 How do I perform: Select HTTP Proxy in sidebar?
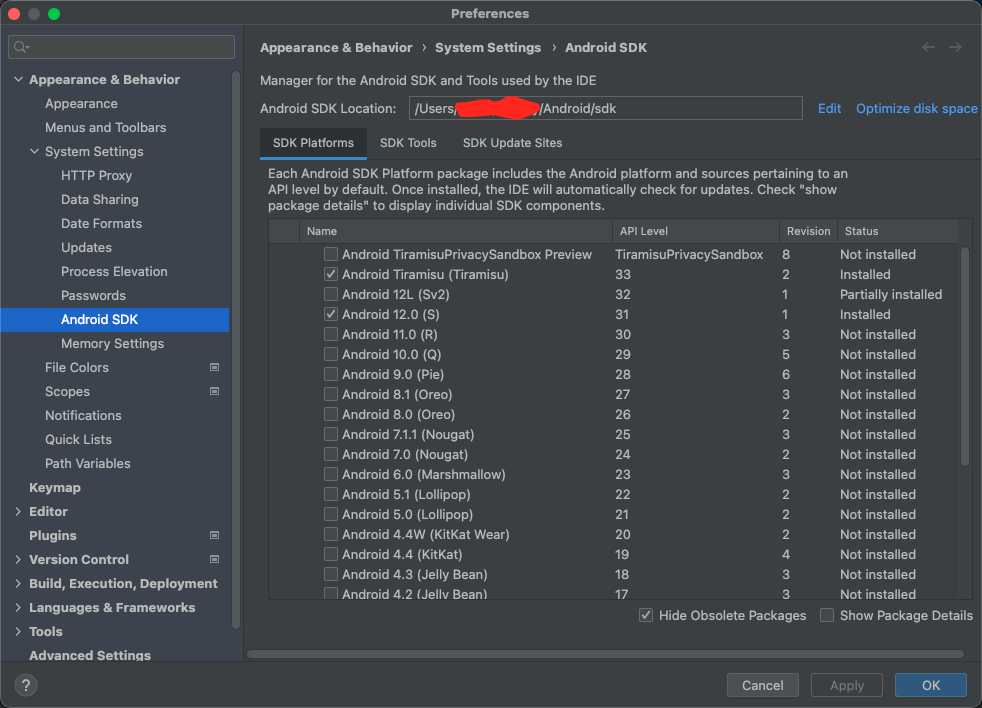[x=96, y=175]
